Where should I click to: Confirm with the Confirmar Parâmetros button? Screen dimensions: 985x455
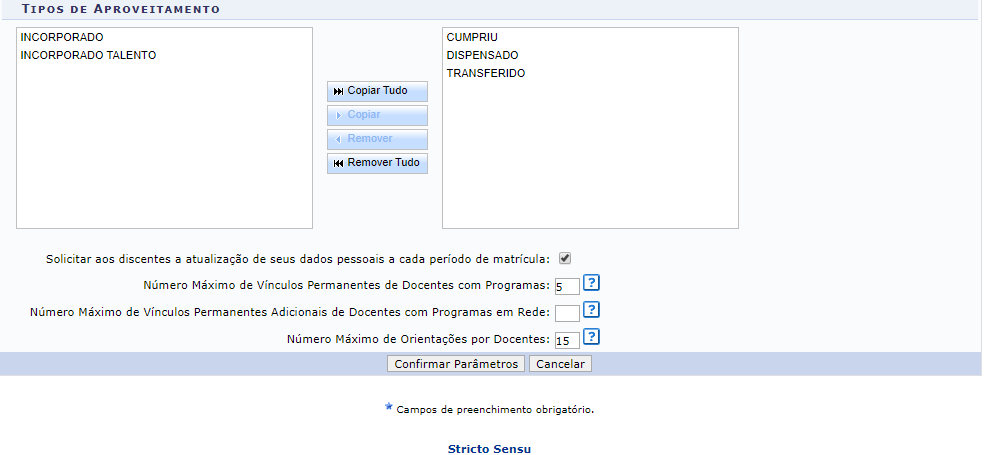(x=456, y=364)
